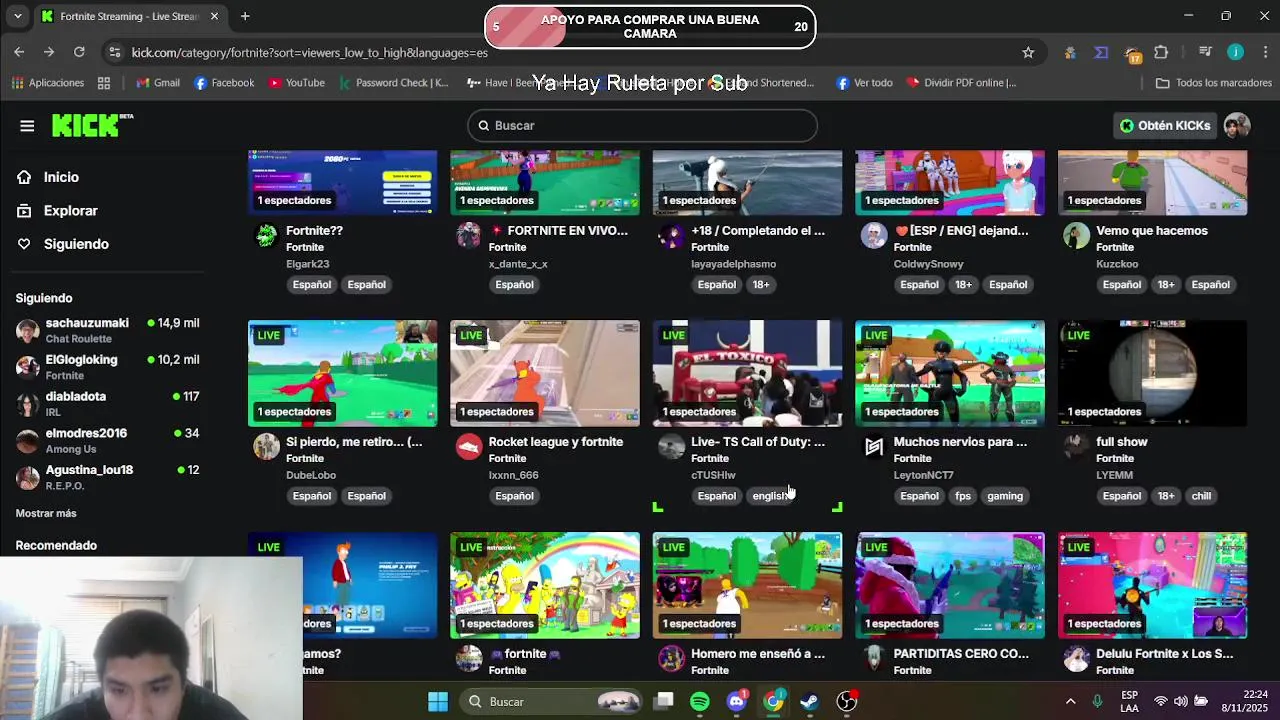
Task: Click the browser back arrow
Action: 19,52
